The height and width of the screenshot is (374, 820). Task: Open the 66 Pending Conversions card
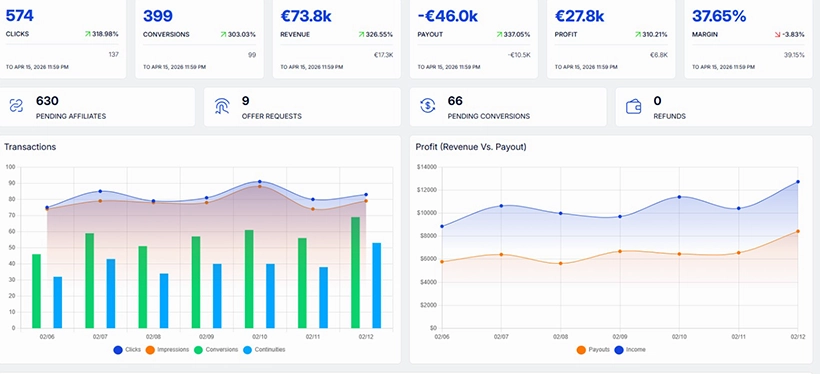click(x=508, y=107)
